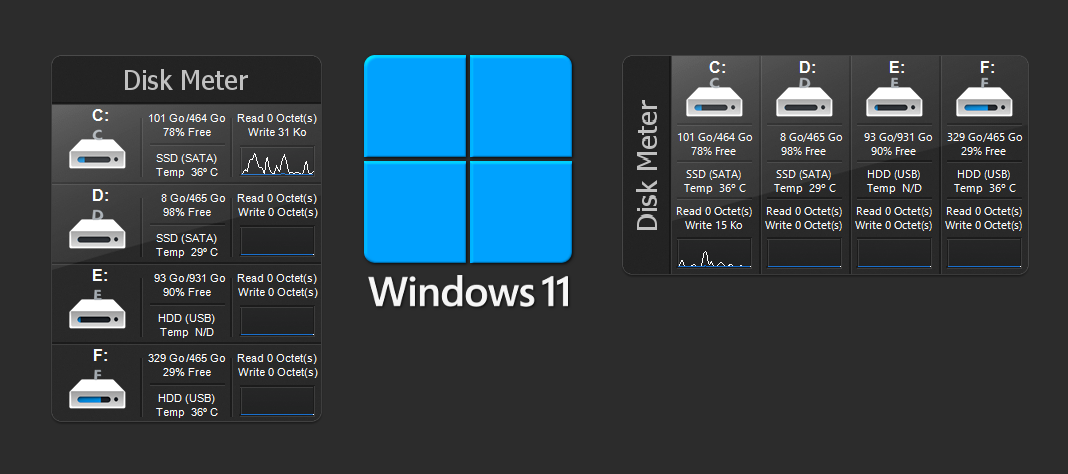Click the rotated Disk Meter title on the horizontal widget
This screenshot has width=1068, height=474.
648,165
